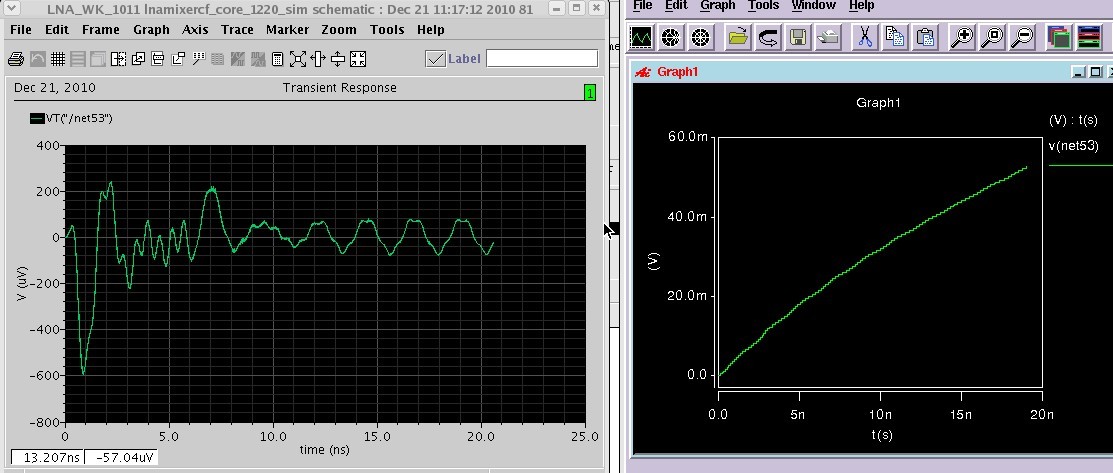
Task: Click the calculator icon in left toolbar
Action: coord(278,59)
